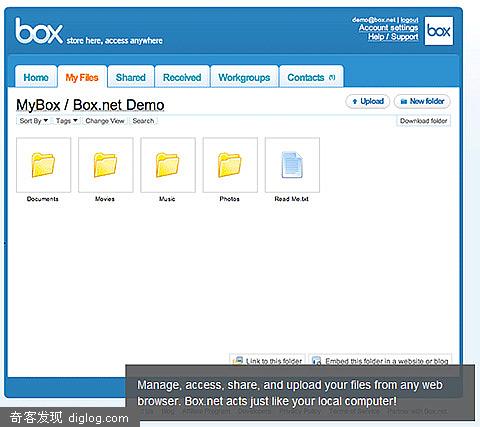The width and height of the screenshot is (480, 427).
Task: Open the Photos folder icon
Action: 230,165
